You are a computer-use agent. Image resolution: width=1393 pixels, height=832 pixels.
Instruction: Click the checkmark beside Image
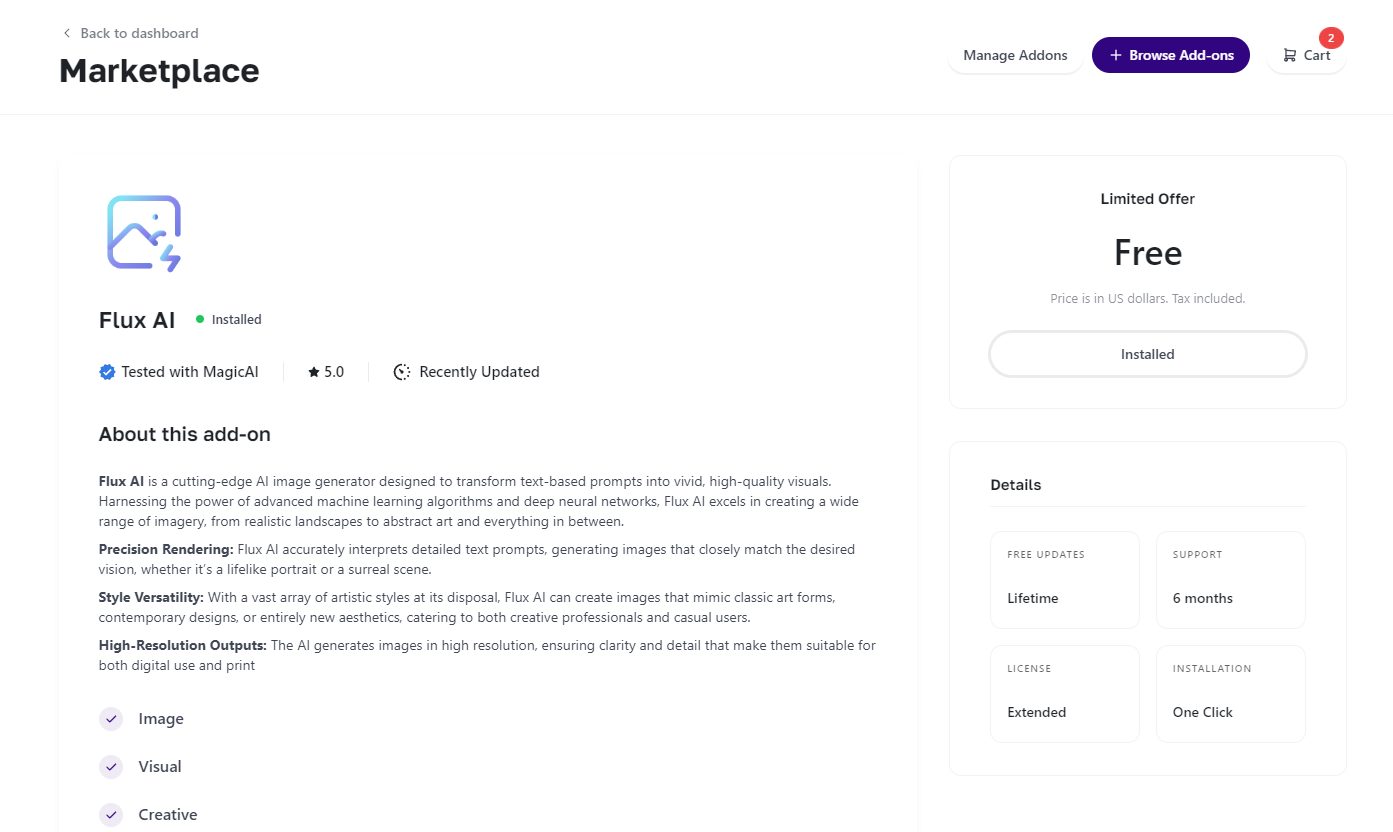coord(111,719)
